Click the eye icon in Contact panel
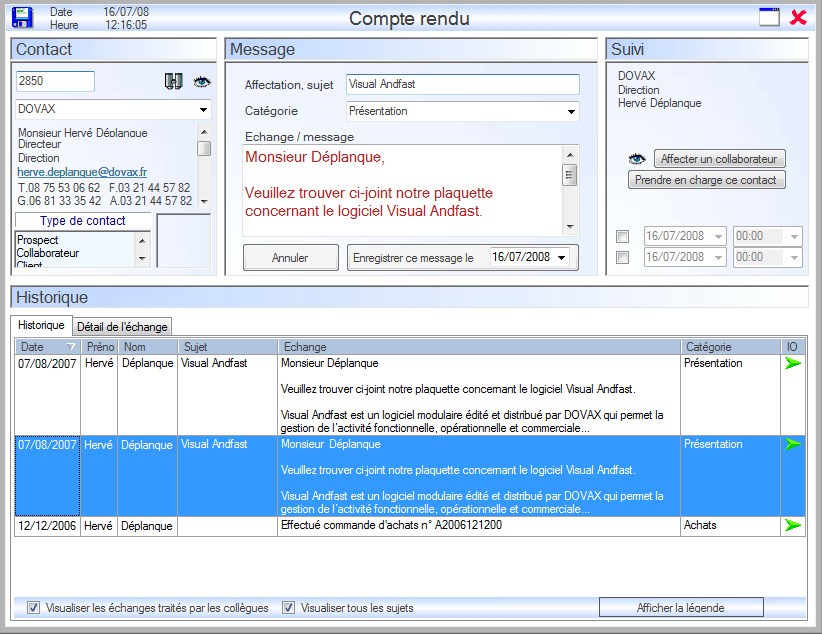Screen dimensions: 822x635 coord(202,82)
